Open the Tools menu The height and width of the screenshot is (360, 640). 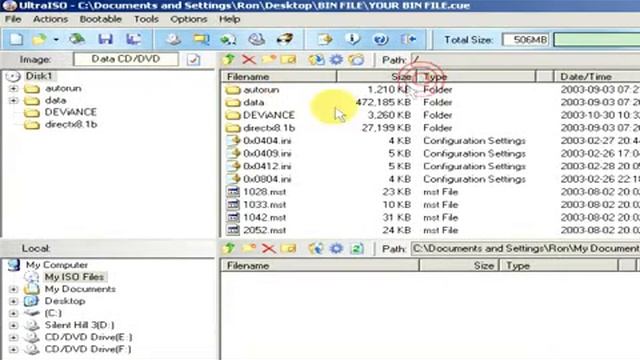point(146,19)
